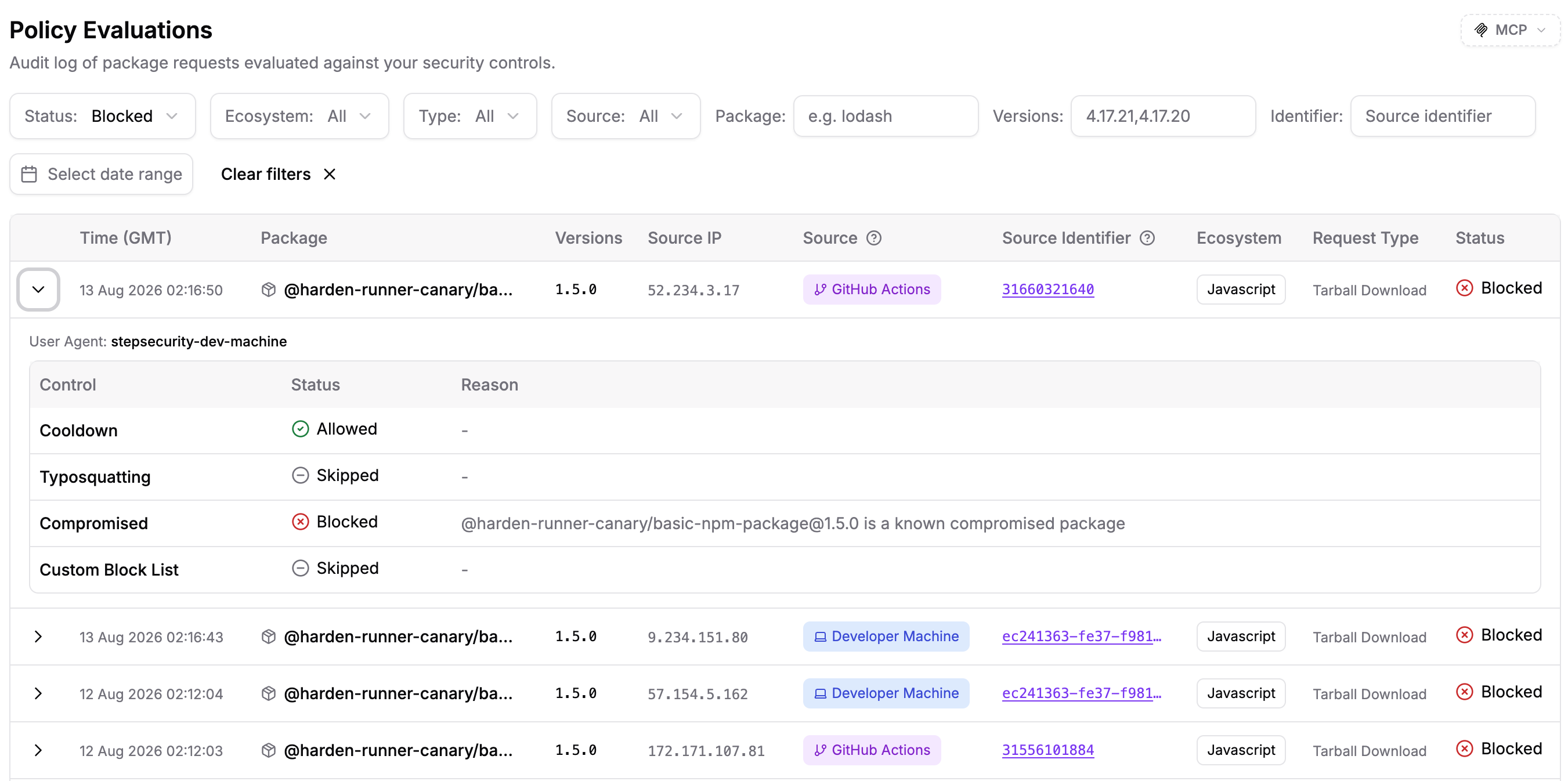Expand the 12 Aug 2026 02:12:03 row
This screenshot has width=1568, height=781.
38,750
